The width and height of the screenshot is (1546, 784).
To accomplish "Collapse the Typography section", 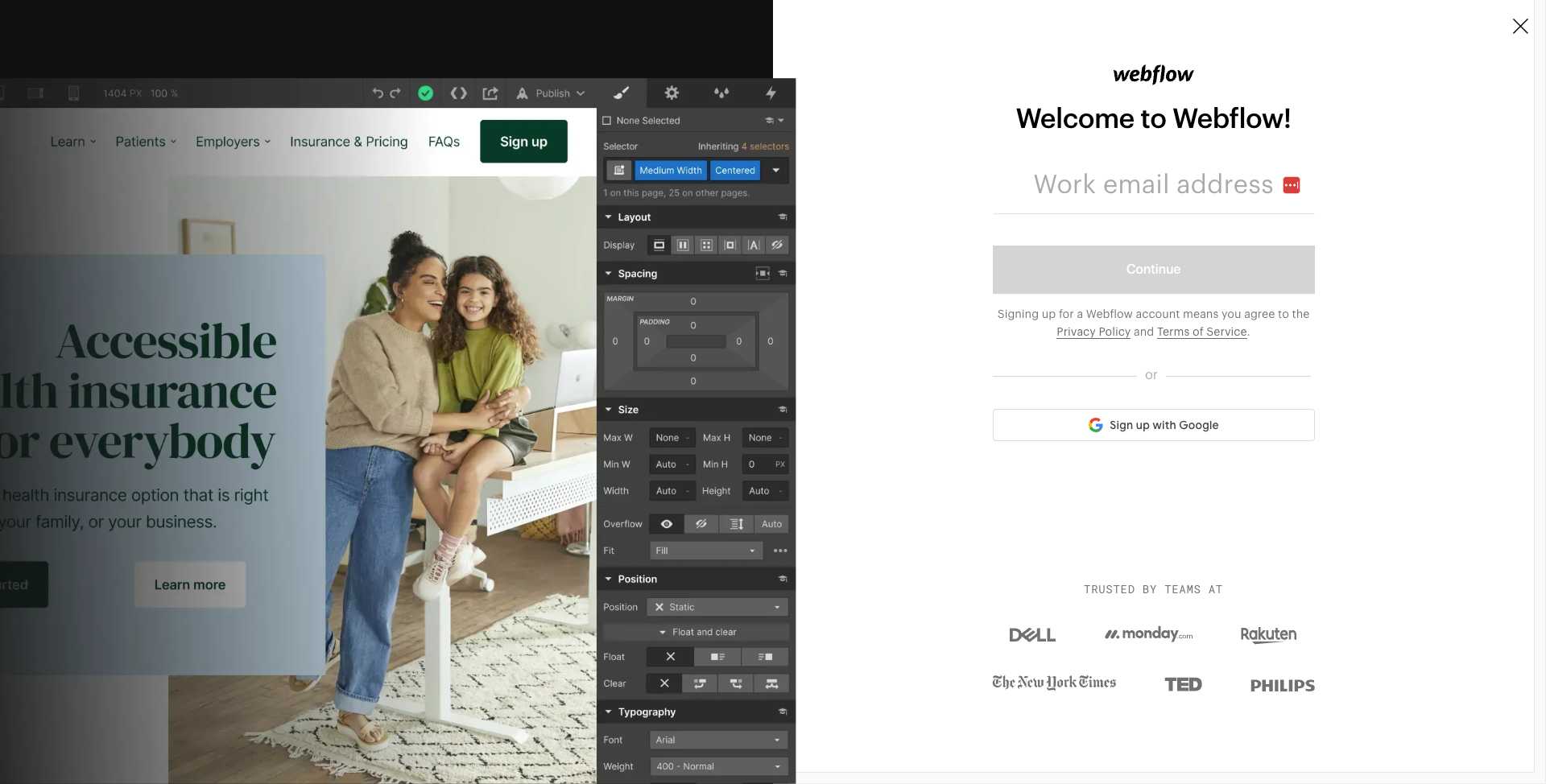I will click(610, 712).
